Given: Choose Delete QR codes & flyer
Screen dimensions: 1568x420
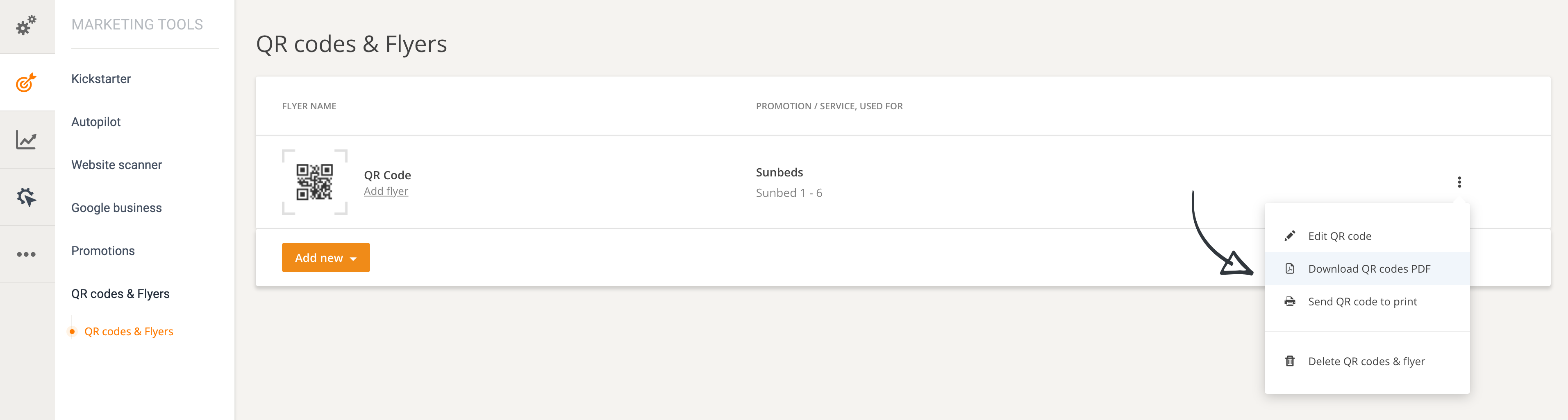Looking at the screenshot, I should pyautogui.click(x=1367, y=361).
